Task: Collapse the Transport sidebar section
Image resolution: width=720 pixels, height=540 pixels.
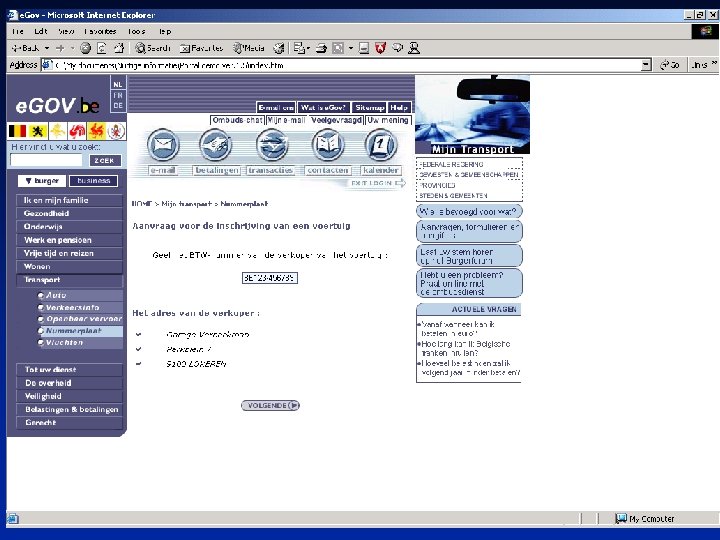Action: [69, 280]
